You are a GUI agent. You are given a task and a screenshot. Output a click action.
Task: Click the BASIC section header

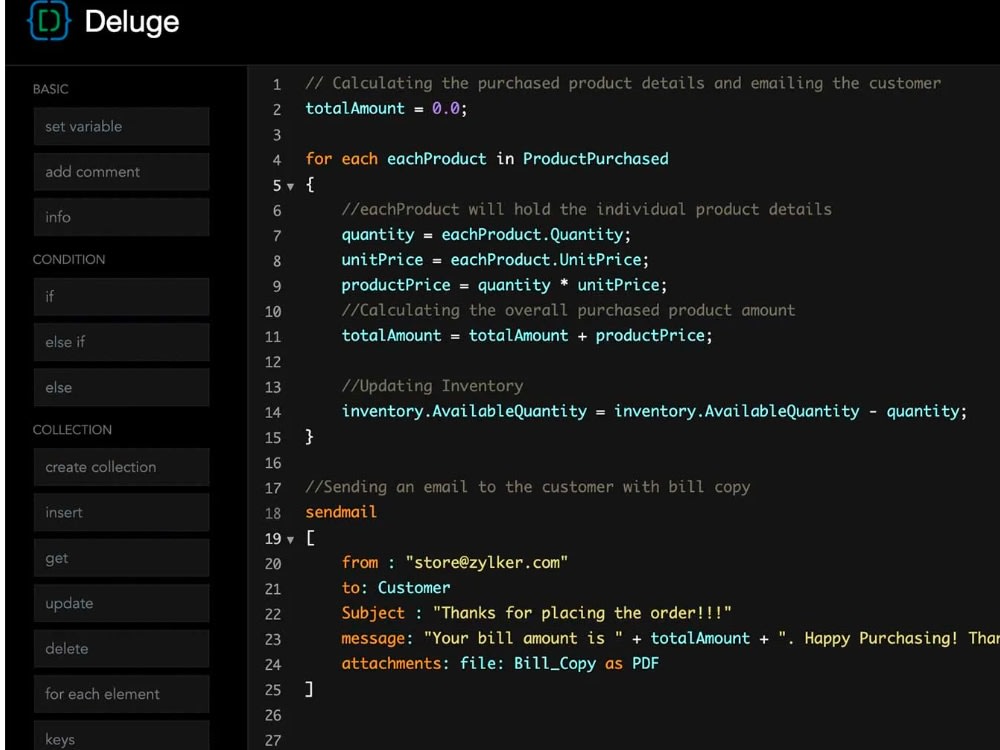coord(49,89)
